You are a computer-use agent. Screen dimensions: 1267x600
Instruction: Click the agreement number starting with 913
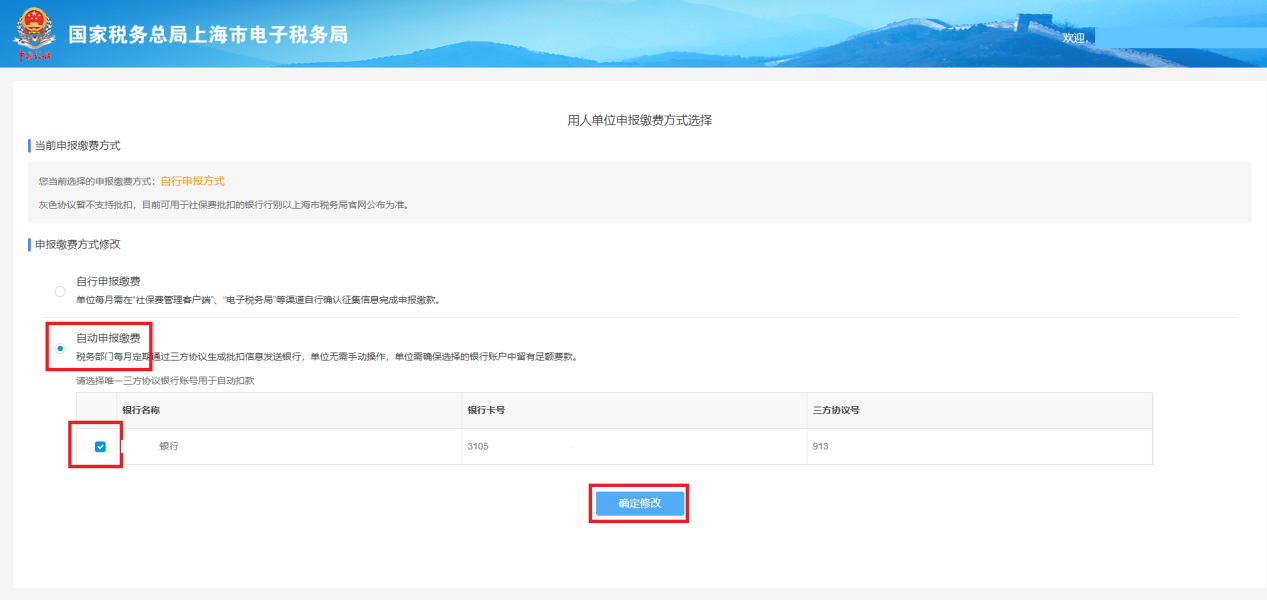click(820, 447)
